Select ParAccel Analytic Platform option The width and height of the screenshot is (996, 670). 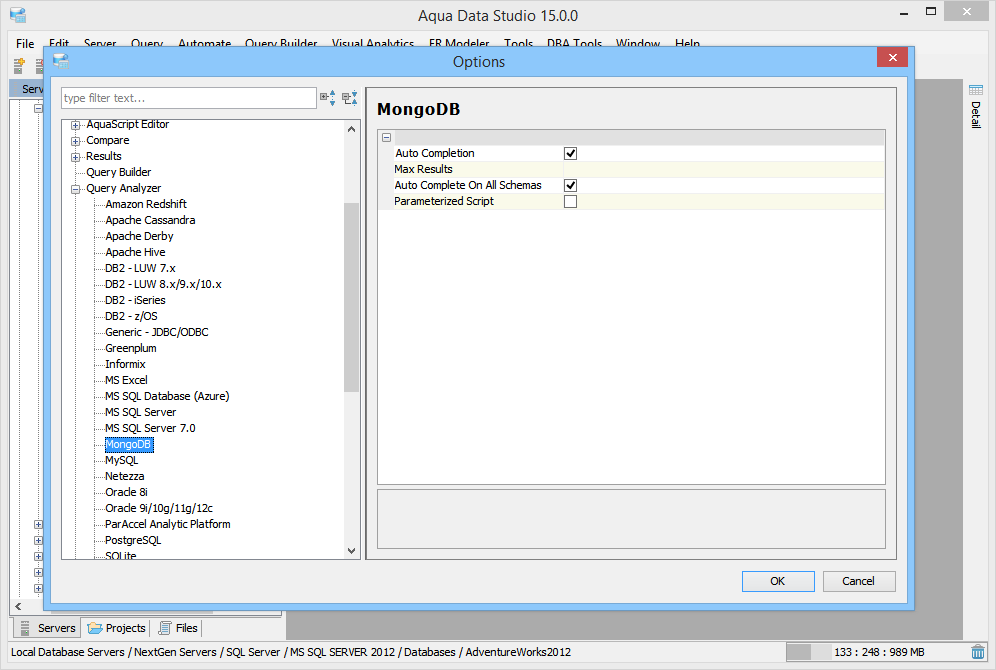(x=168, y=524)
